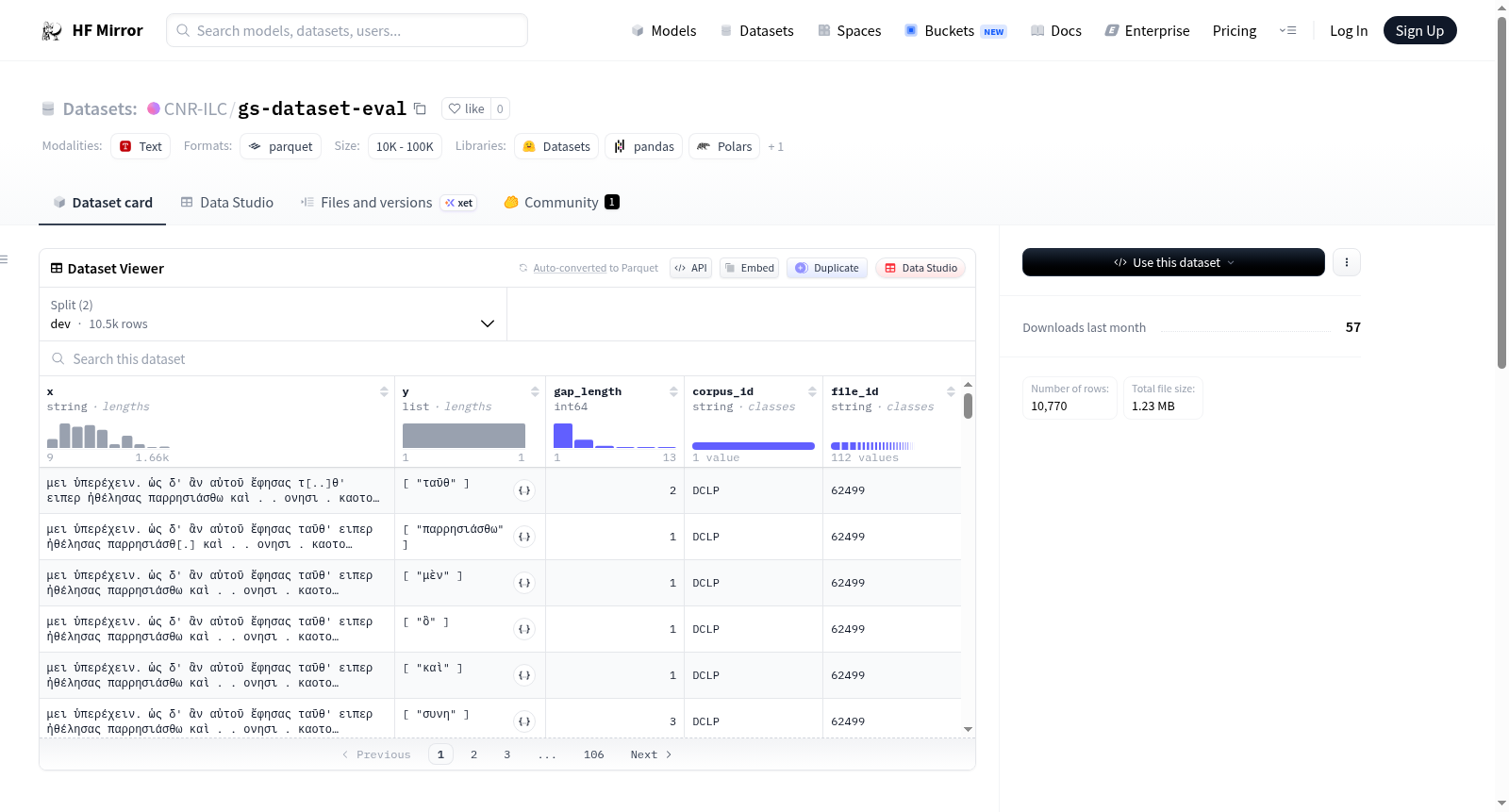Open Data Studio from the viewer header
Viewport: 1509px width, 812px height.
pos(920,268)
